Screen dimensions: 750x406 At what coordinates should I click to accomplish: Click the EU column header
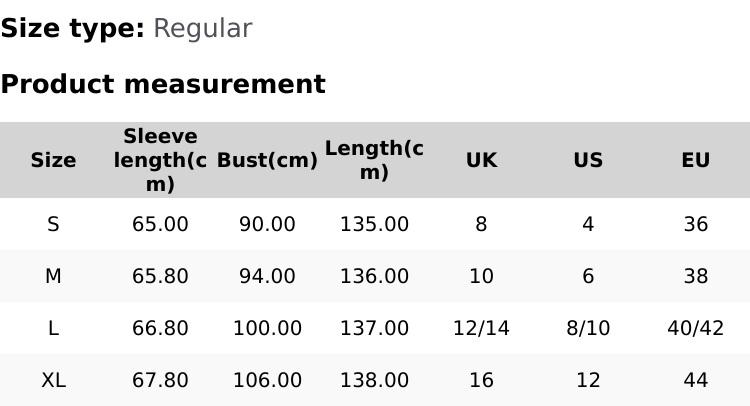(695, 160)
